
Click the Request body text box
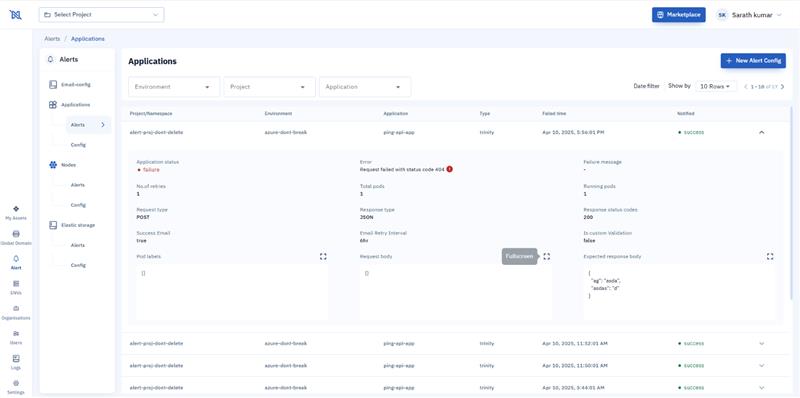456,292
